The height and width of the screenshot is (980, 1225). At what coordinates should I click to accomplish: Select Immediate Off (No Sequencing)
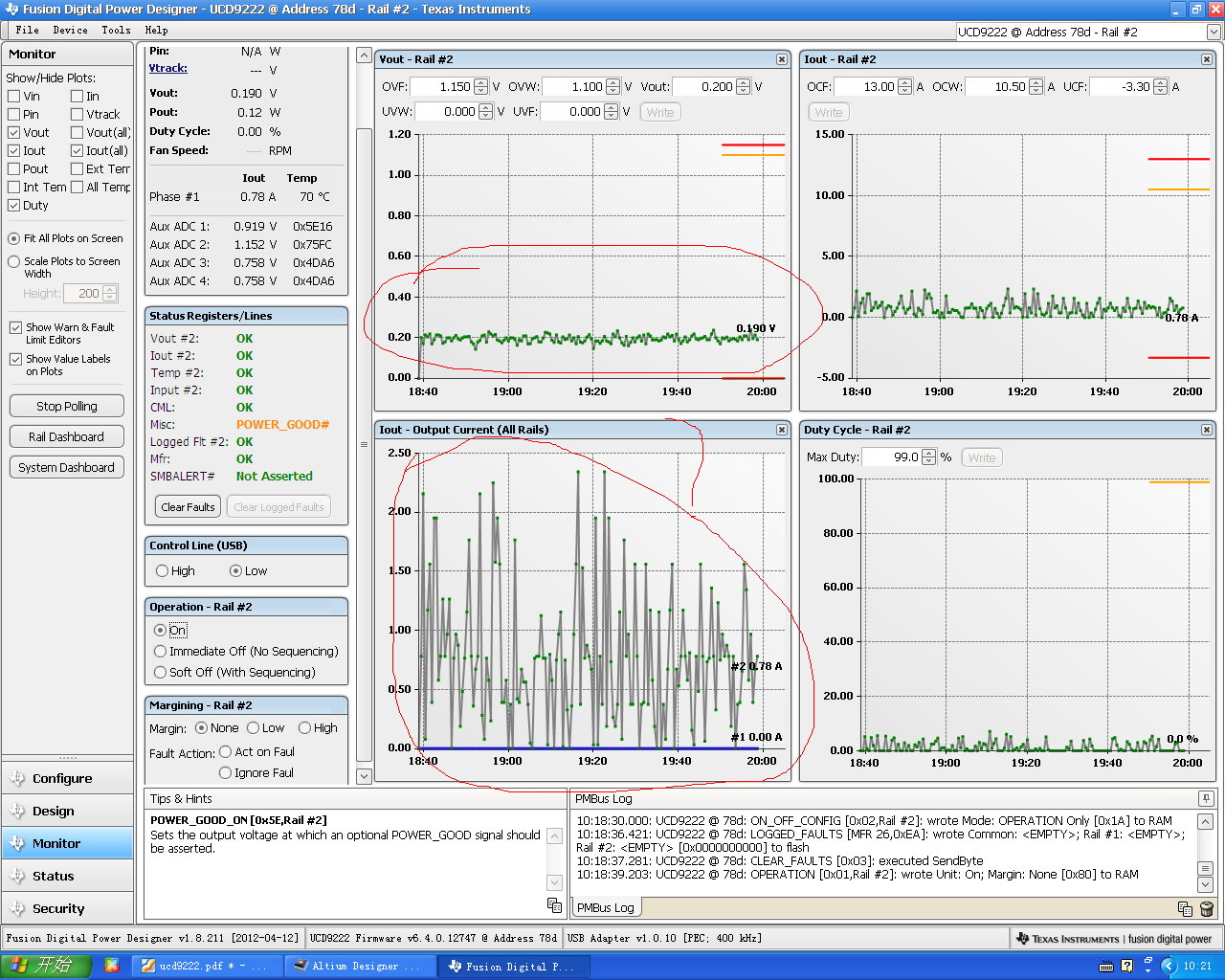160,651
